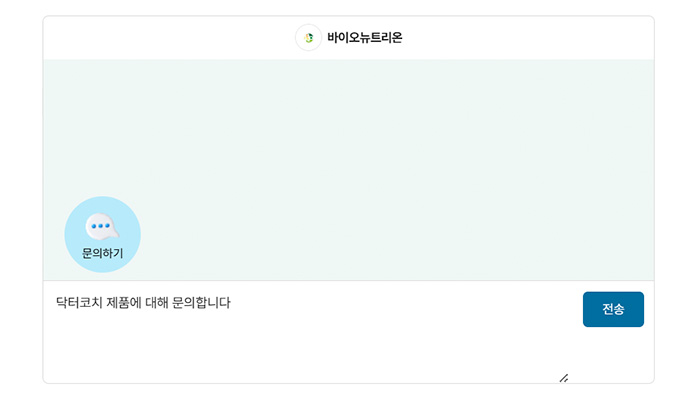Click the word 닥터코치 in the message box
Screen dimensions: 700x400
(79, 303)
